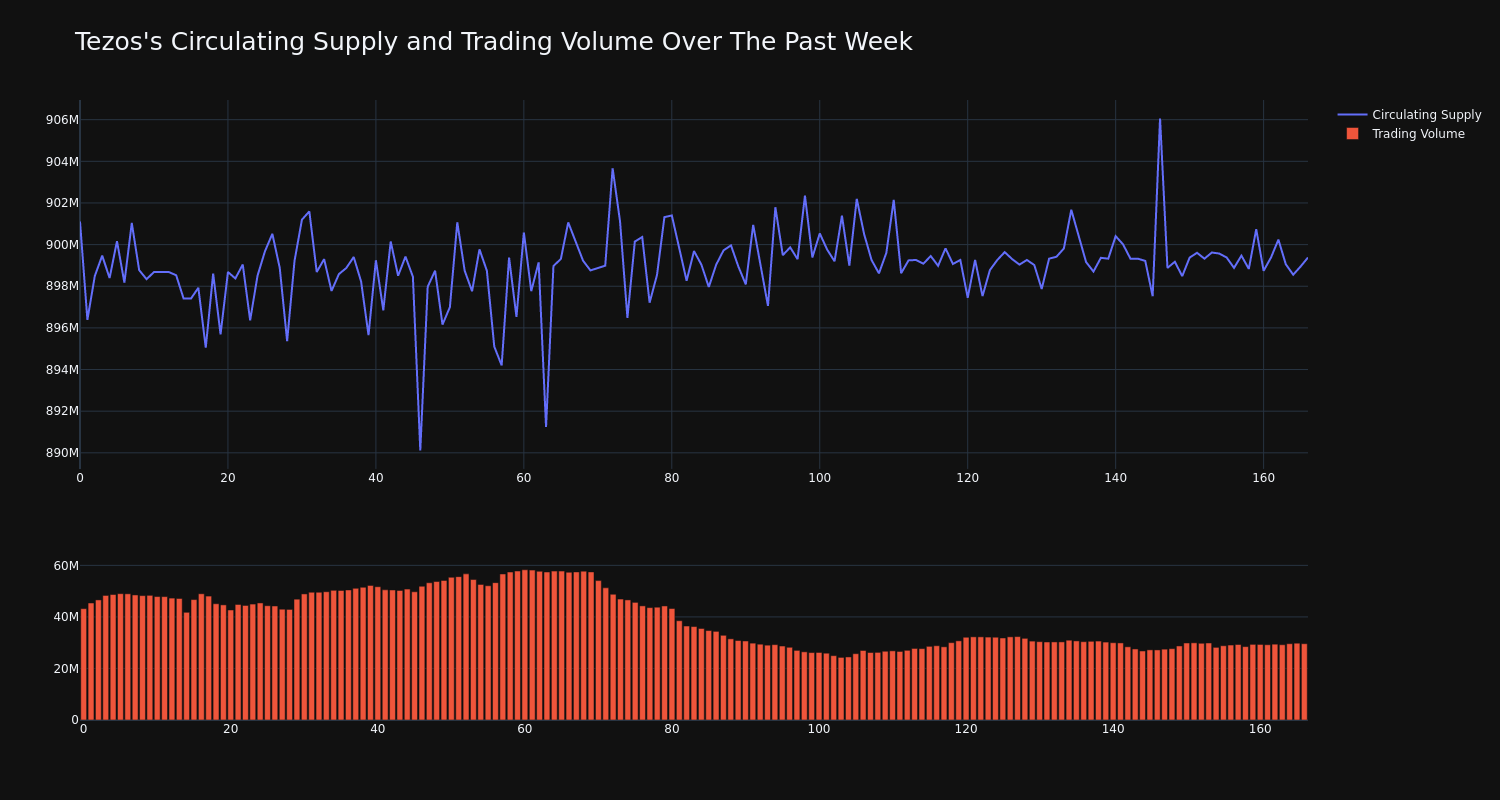The width and height of the screenshot is (1500, 800).
Task: Toggle the Circulating Supply legend entry
Action: [1410, 115]
